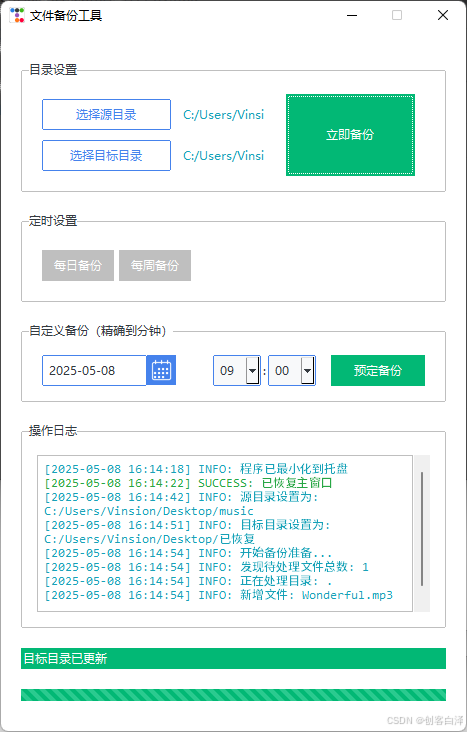Click the app icon in title bar
Viewport: 467px width, 732px height.
click(x=17, y=15)
